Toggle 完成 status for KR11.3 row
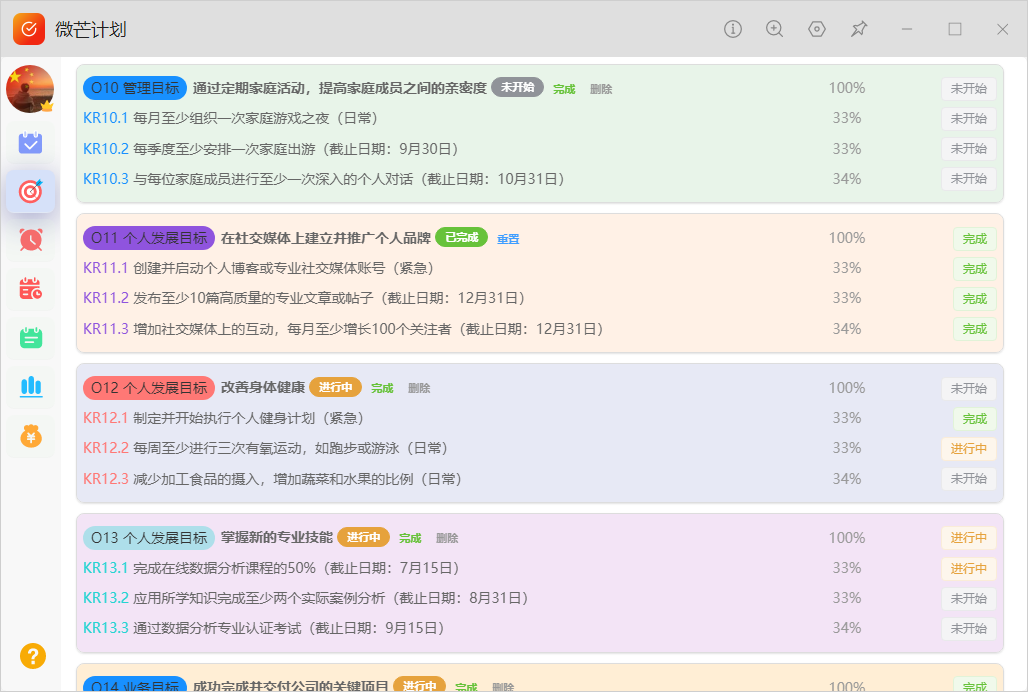This screenshot has height=692, width=1028. coord(974,329)
